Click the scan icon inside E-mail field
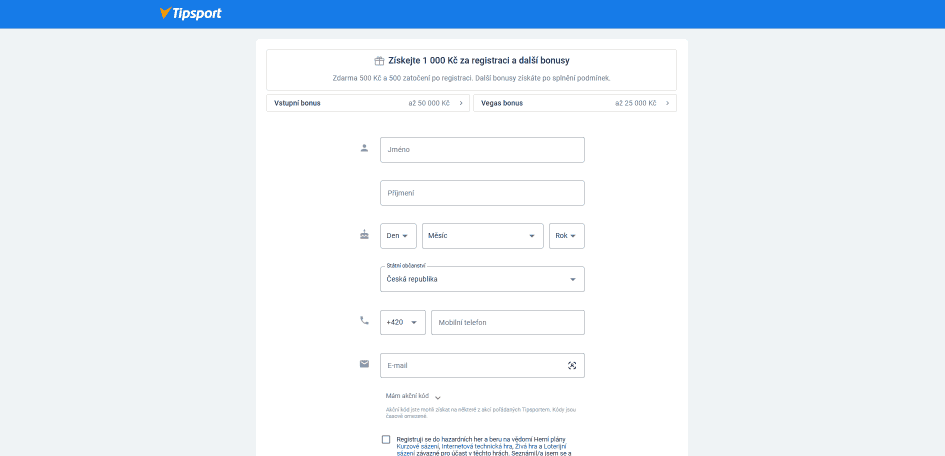The image size is (945, 456). [x=572, y=366]
